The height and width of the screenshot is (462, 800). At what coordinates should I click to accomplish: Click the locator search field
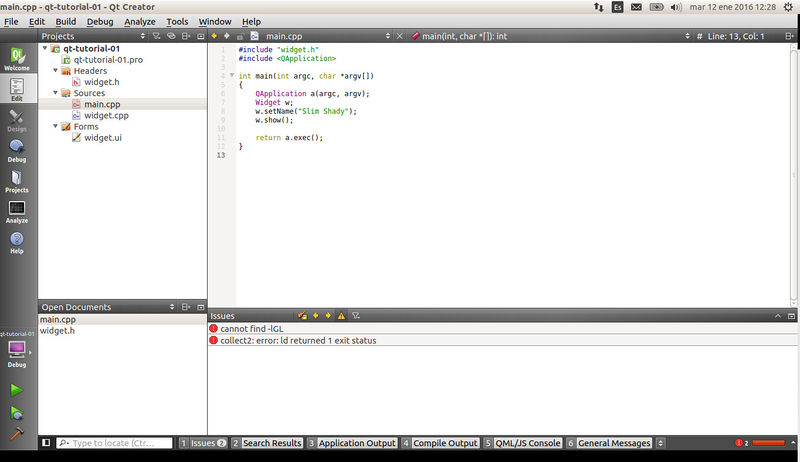(x=113, y=443)
